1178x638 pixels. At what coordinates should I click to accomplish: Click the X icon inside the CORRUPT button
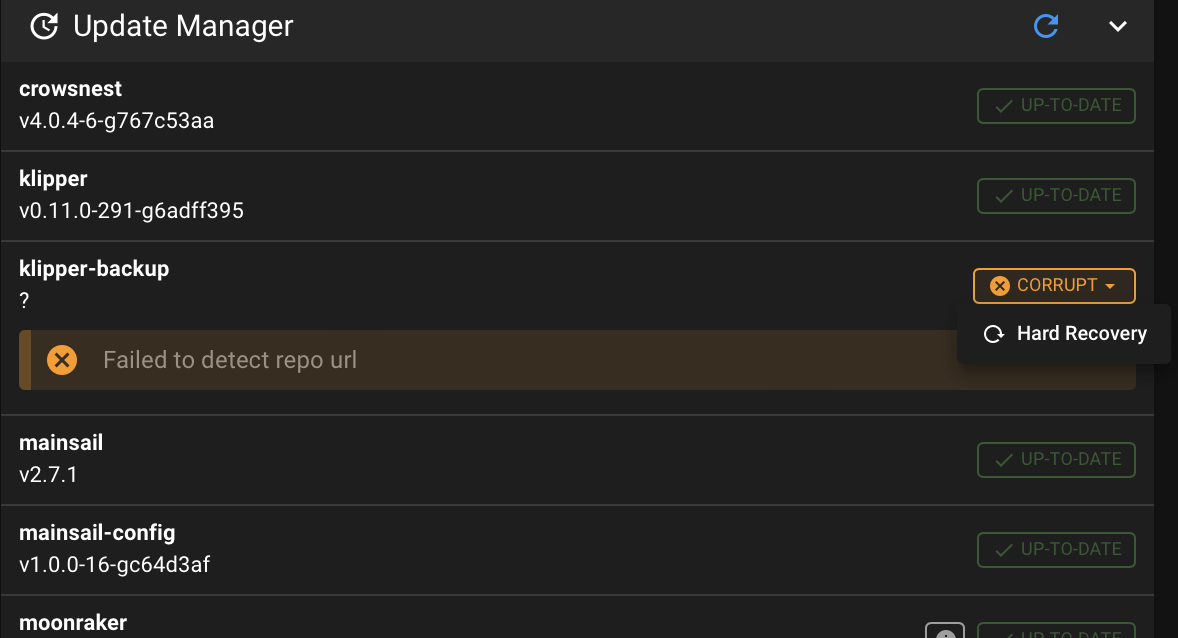999,286
